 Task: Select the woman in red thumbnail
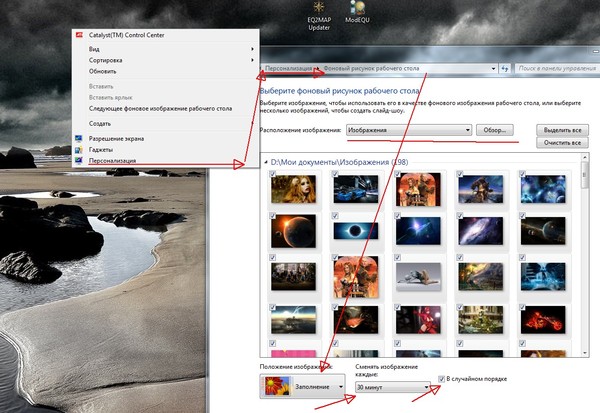point(418,320)
